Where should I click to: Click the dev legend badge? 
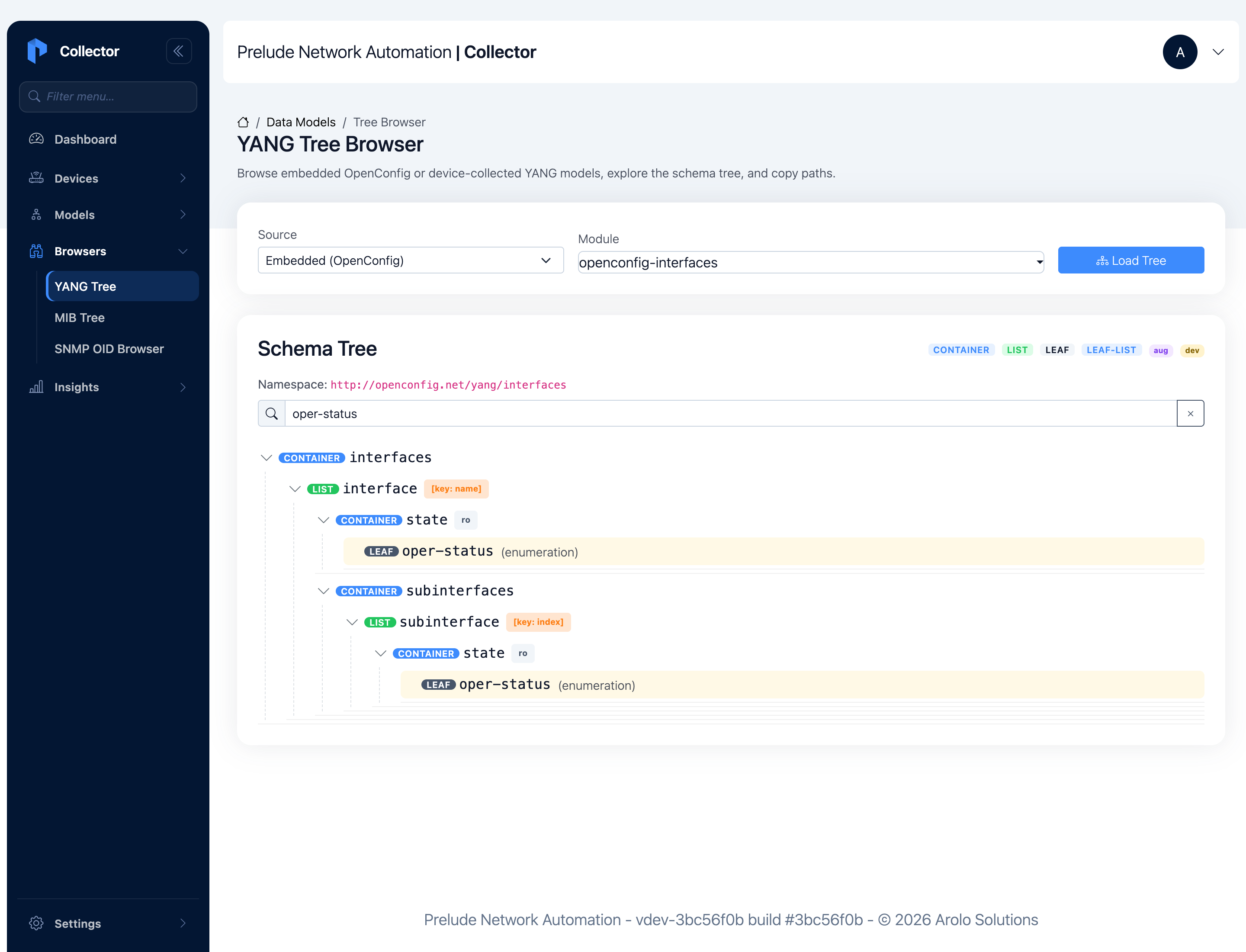pyautogui.click(x=1191, y=350)
